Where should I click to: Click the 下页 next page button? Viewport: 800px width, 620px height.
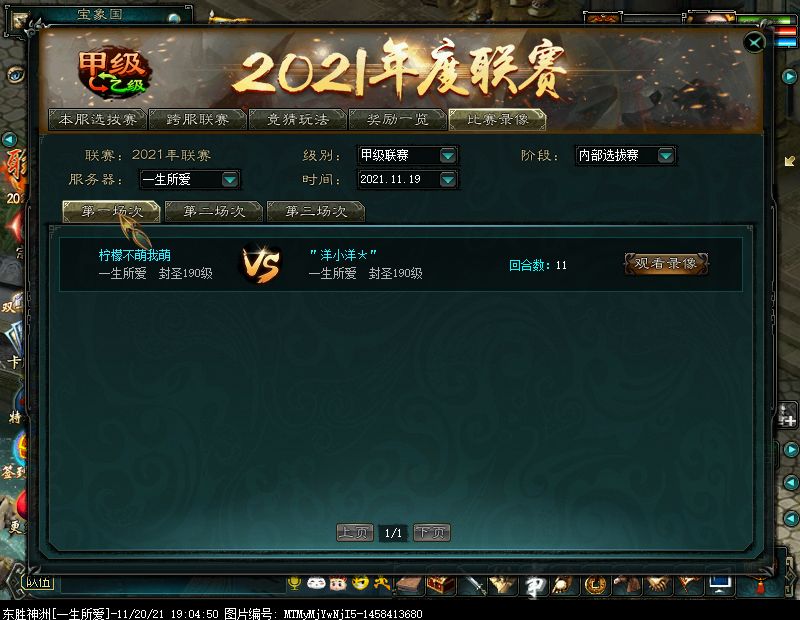(432, 533)
